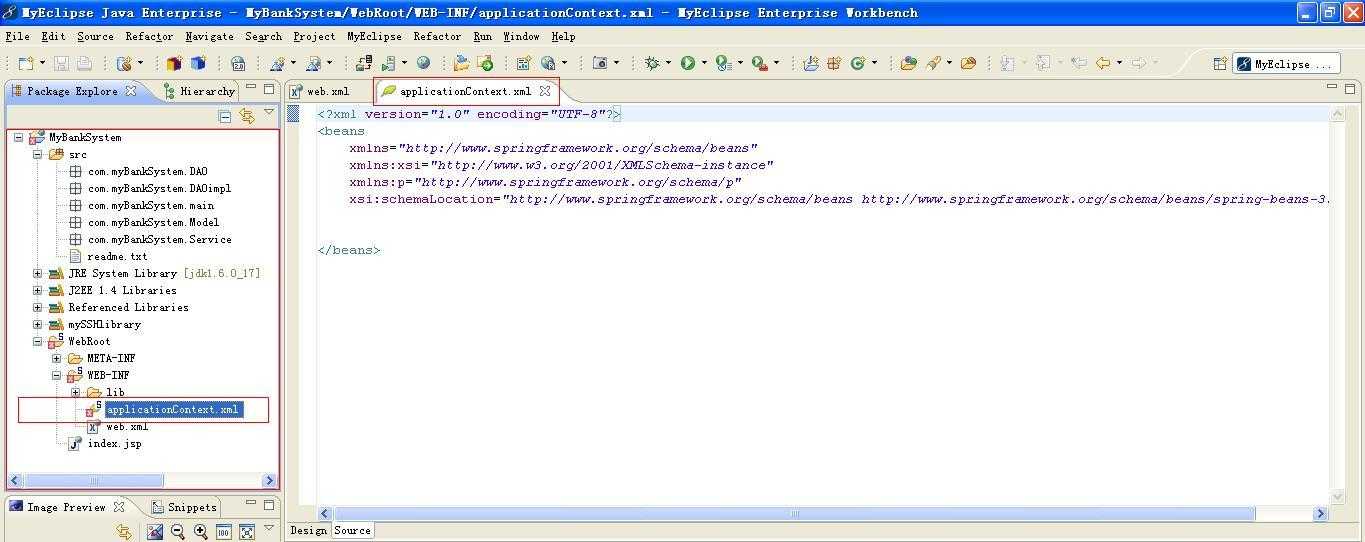Click the camera capture toolbar icon
Image resolution: width=1365 pixels, height=542 pixels.
tap(600, 63)
